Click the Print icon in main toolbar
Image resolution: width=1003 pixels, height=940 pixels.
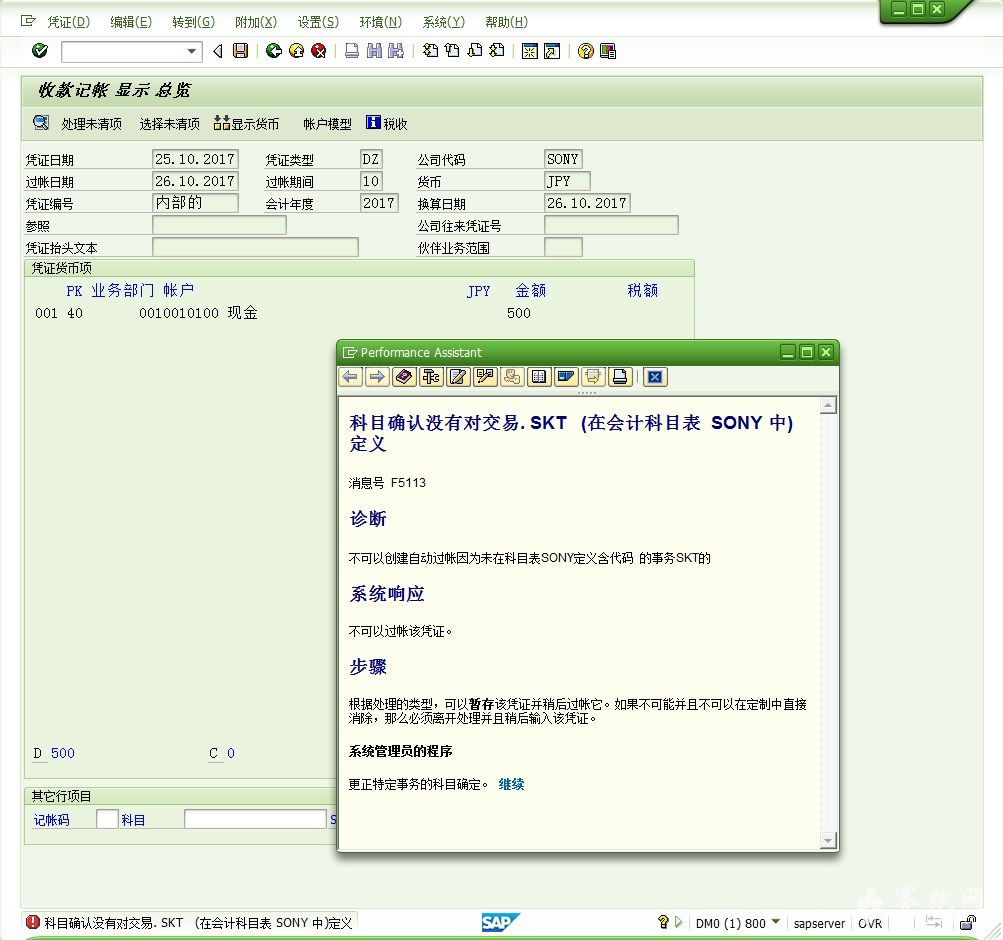(352, 51)
